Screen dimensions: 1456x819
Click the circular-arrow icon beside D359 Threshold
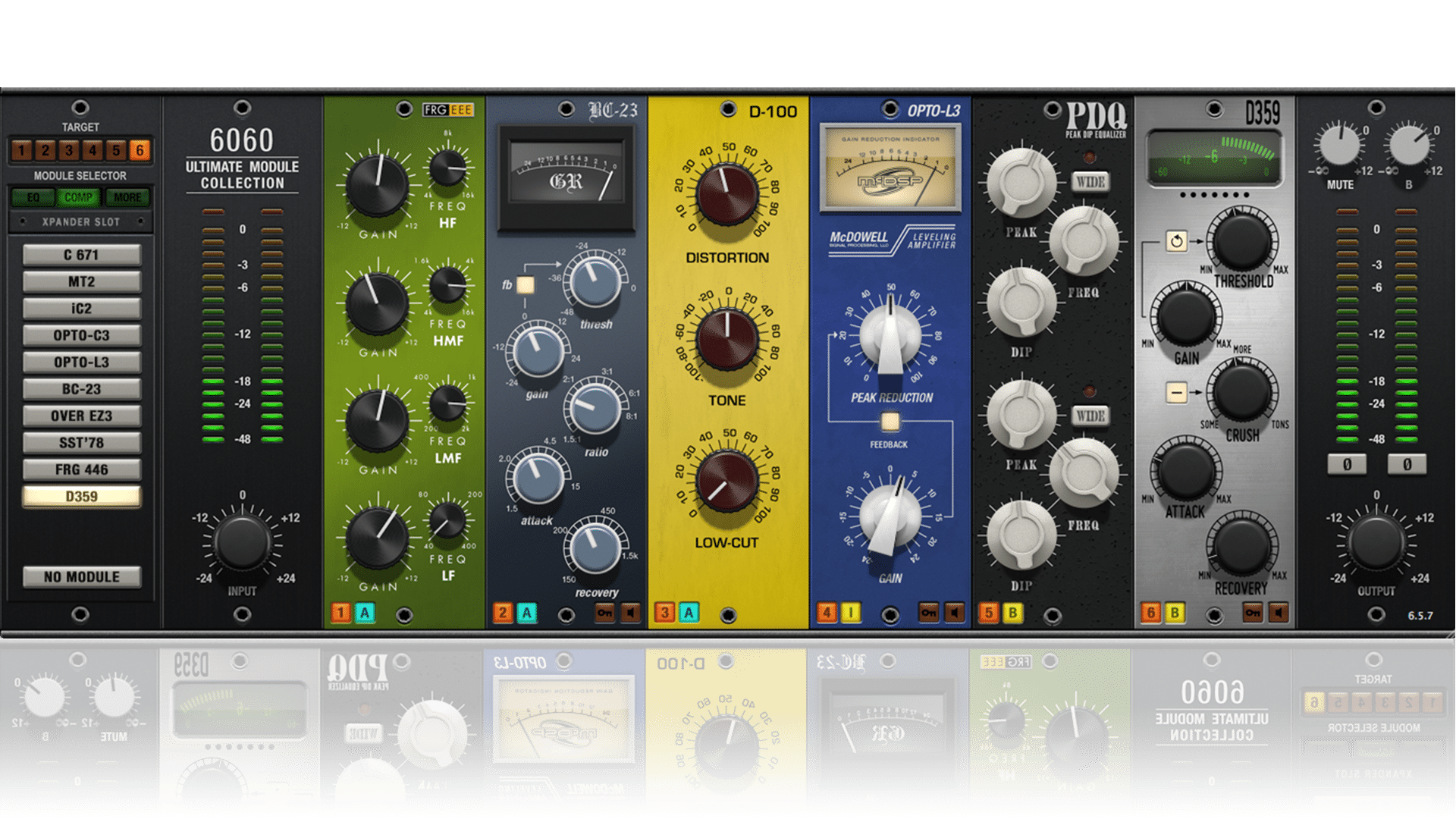click(x=1176, y=241)
